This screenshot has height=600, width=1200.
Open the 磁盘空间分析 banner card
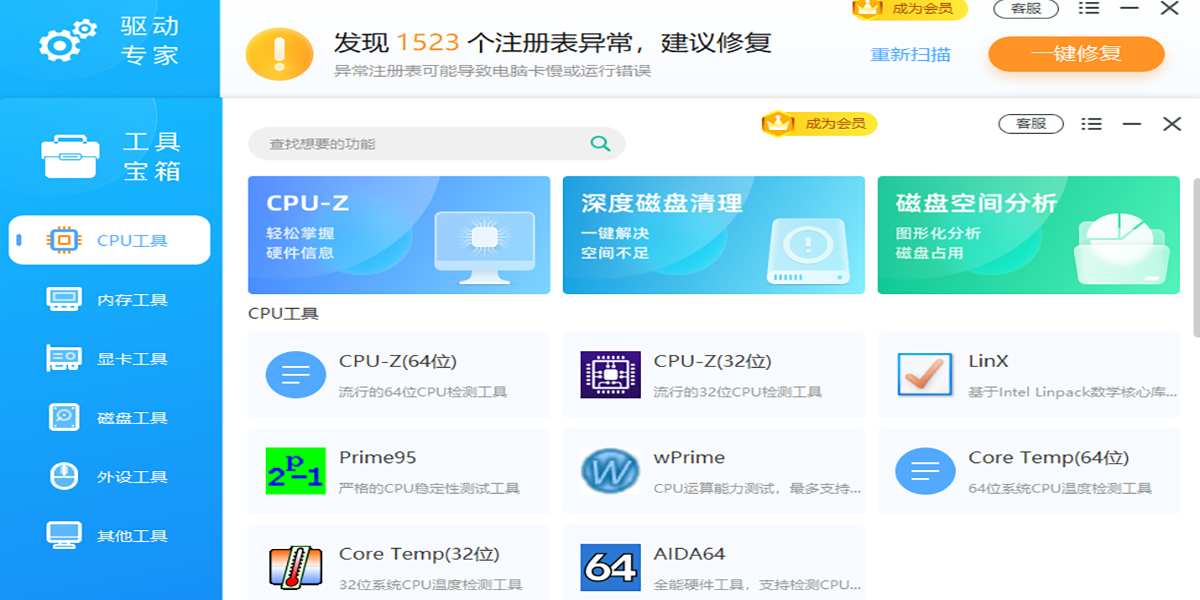coord(1029,235)
